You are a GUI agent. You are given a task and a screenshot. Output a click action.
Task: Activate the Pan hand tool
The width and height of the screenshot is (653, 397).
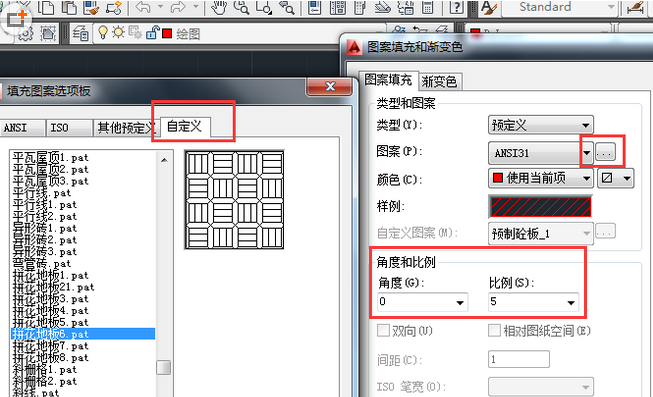[x=219, y=7]
